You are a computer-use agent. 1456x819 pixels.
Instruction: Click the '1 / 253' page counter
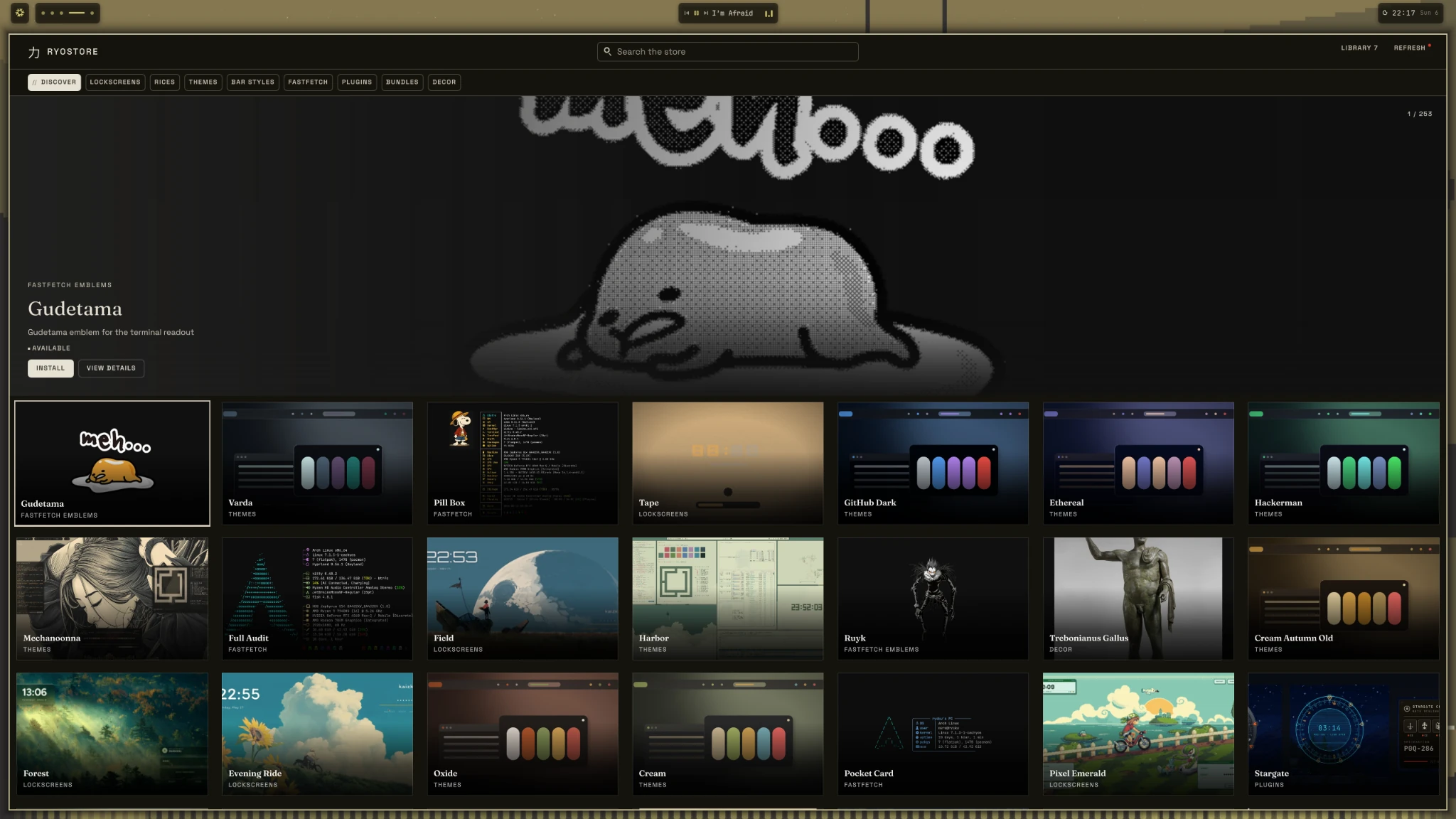click(1420, 114)
